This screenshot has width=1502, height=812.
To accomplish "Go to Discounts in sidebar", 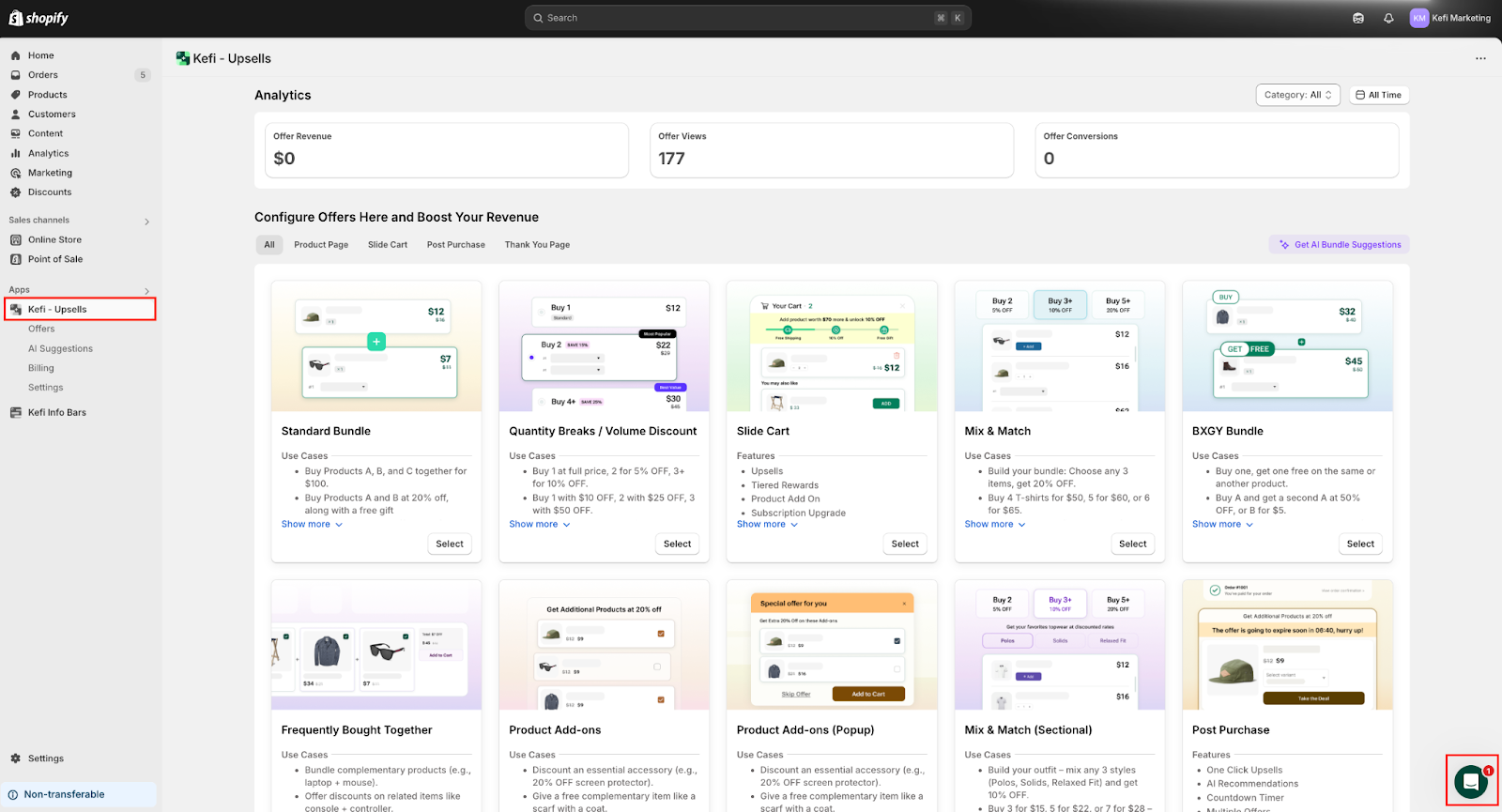I will [x=49, y=192].
